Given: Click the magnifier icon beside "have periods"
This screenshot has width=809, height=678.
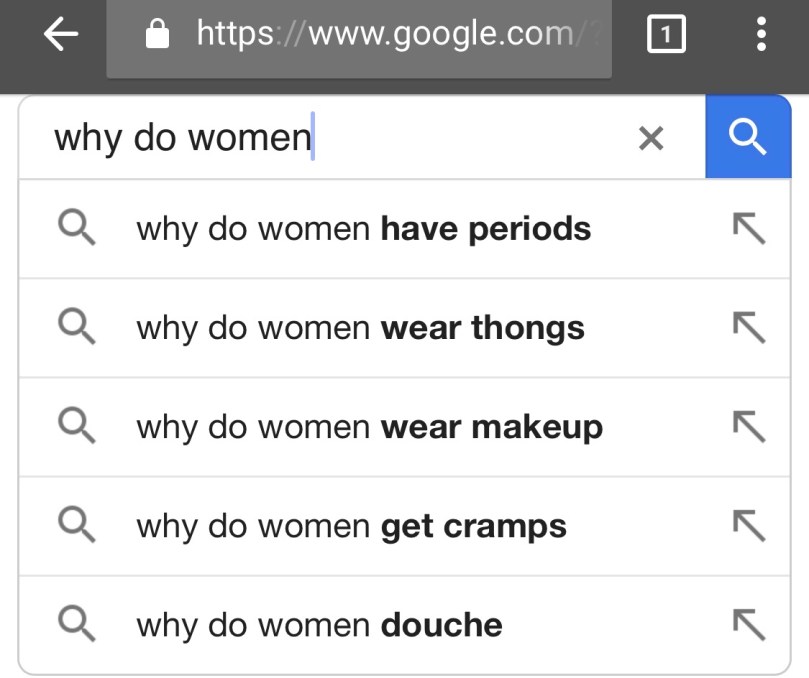Looking at the screenshot, I should [76, 229].
